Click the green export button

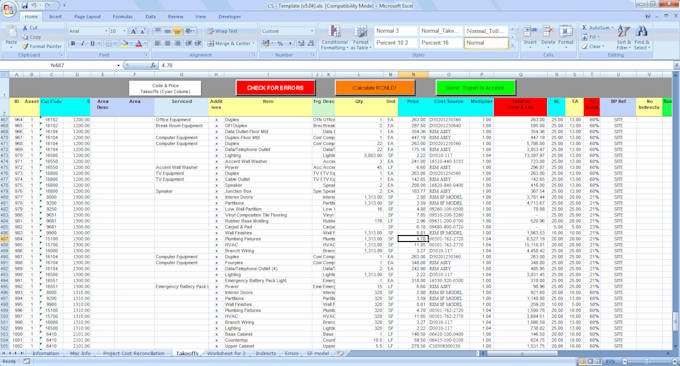click(475, 88)
